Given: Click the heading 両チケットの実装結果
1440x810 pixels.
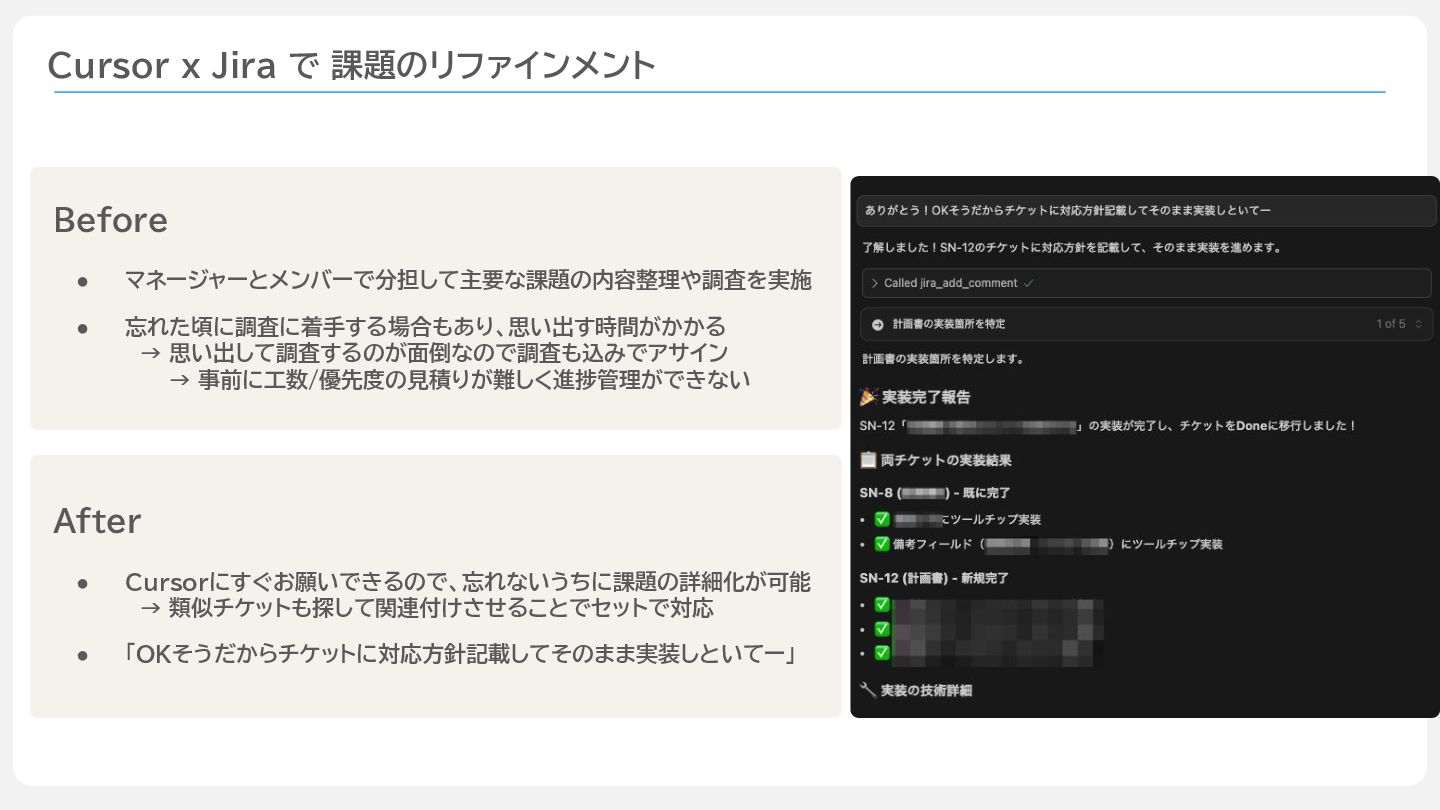Looking at the screenshot, I should point(946,460).
